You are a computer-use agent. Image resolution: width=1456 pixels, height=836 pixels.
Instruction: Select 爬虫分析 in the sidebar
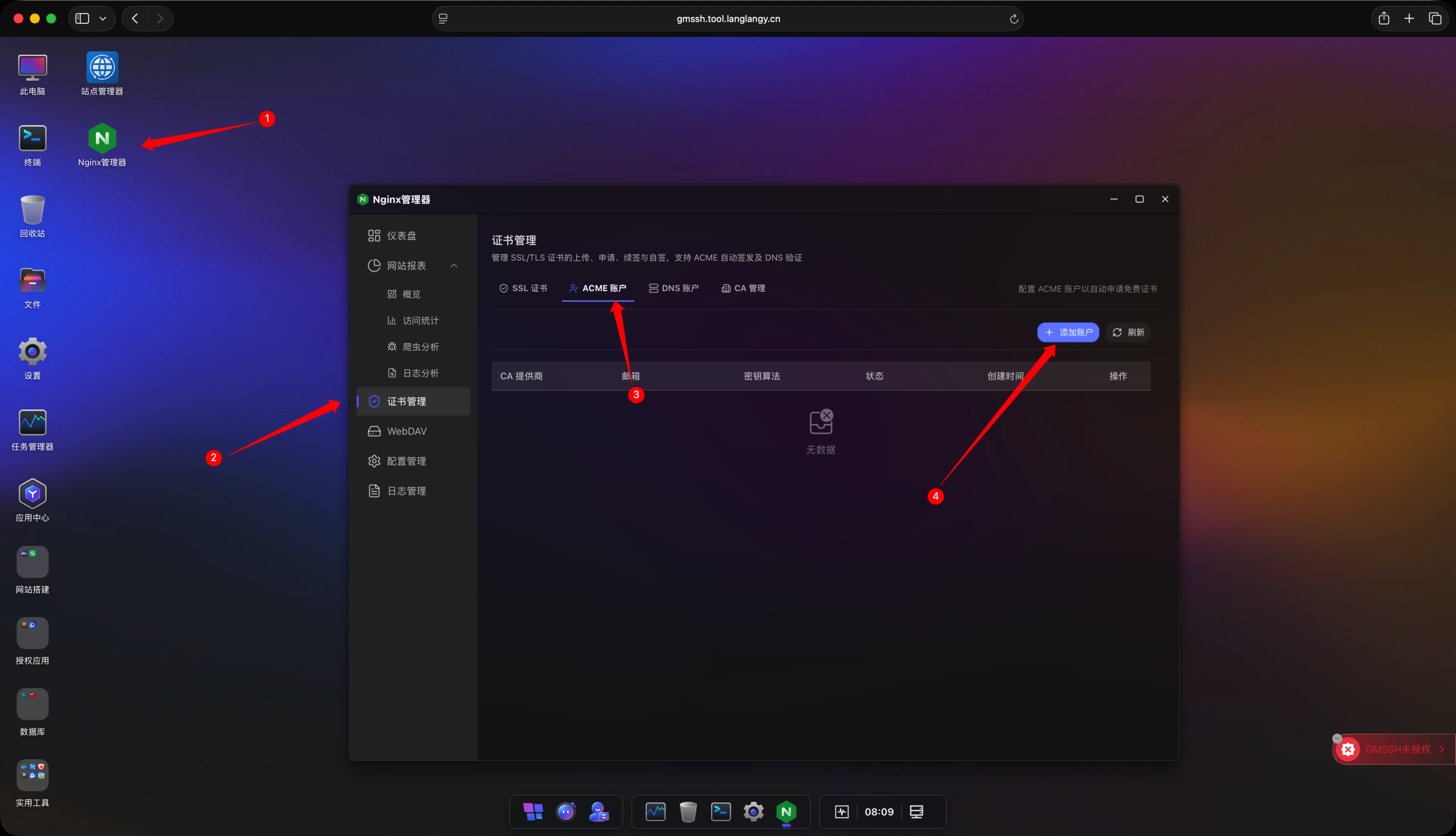click(x=413, y=347)
